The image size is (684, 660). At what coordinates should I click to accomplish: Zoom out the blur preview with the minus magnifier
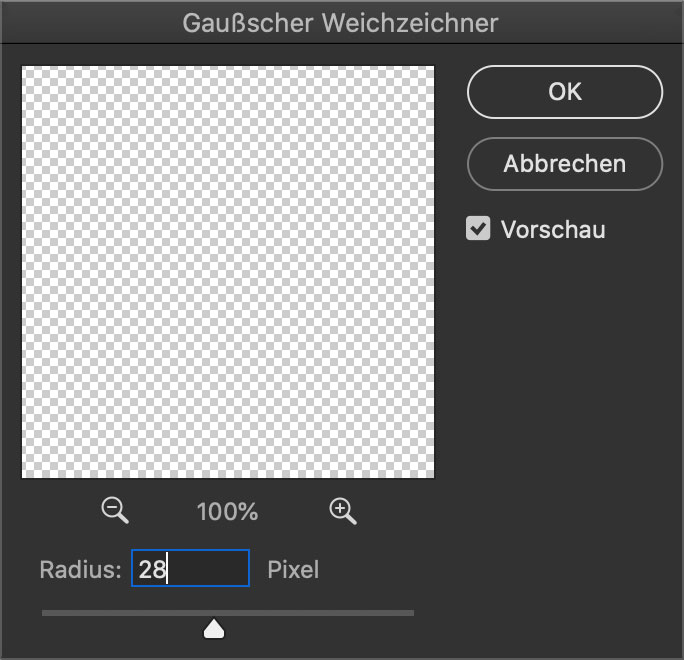(115, 510)
